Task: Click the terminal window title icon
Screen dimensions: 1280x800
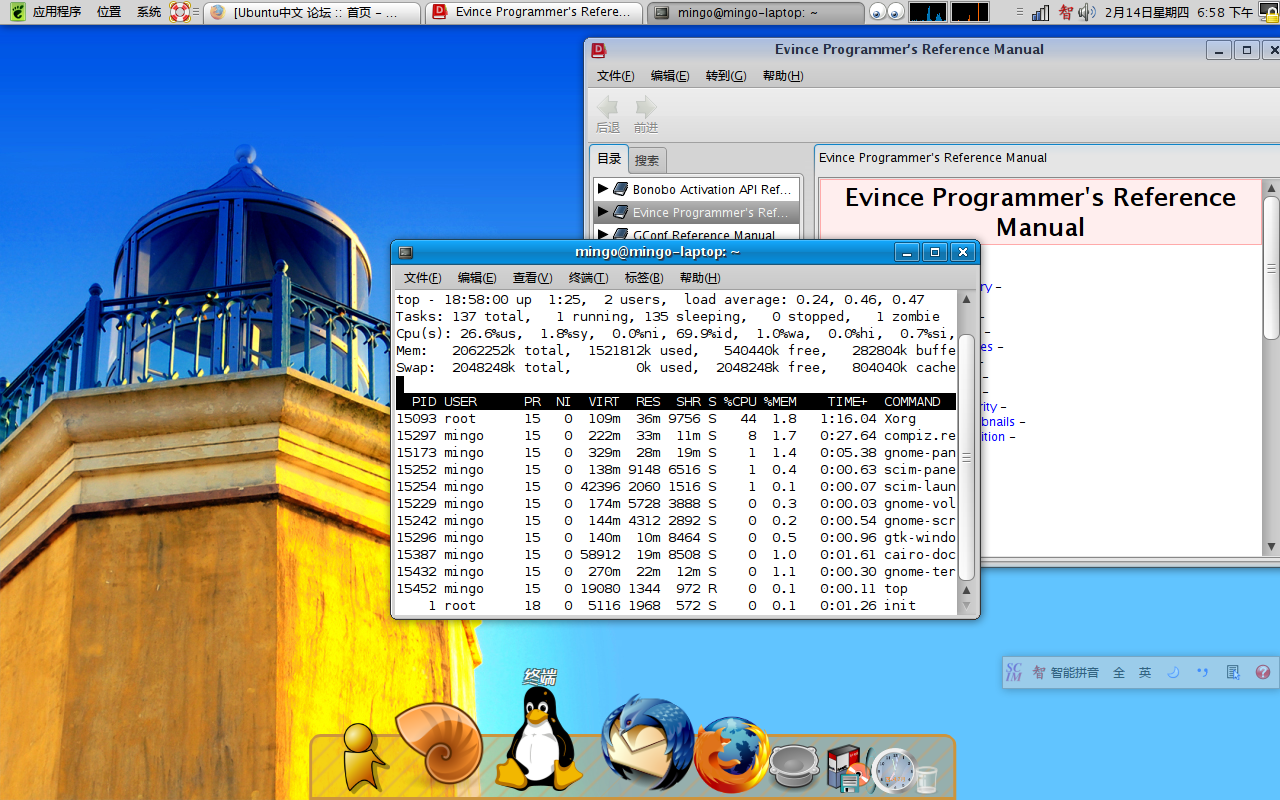Action: [405, 252]
